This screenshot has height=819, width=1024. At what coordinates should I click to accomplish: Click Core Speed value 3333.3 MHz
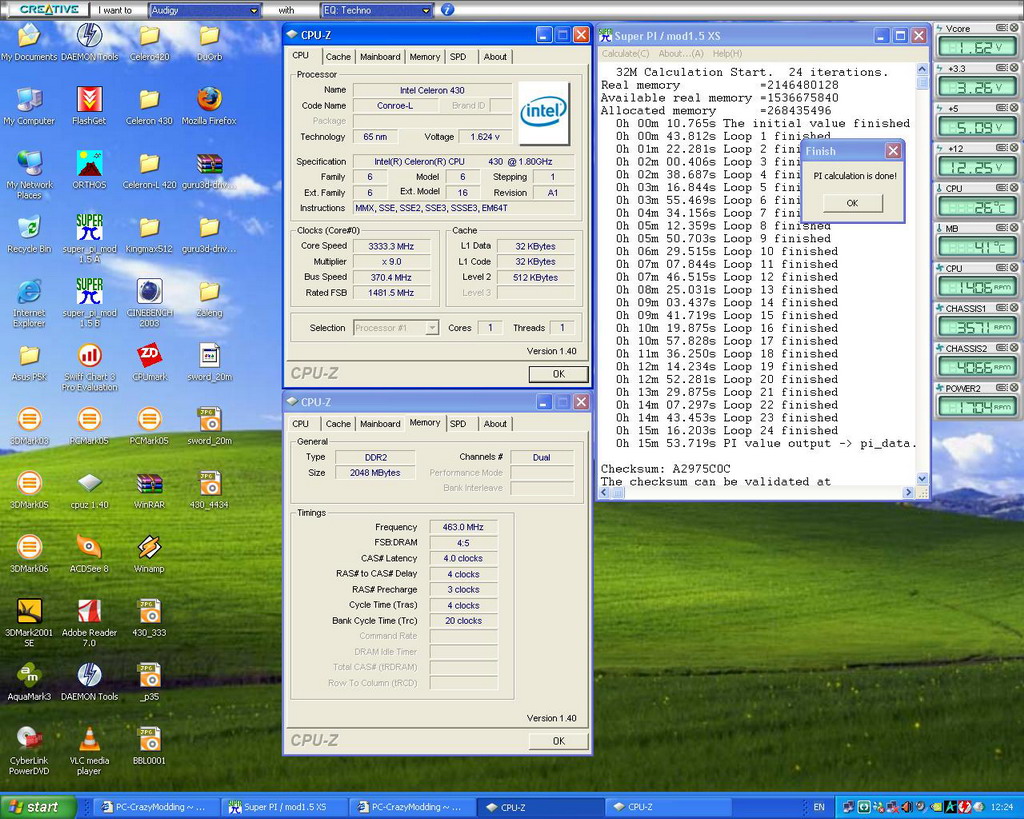tap(391, 246)
